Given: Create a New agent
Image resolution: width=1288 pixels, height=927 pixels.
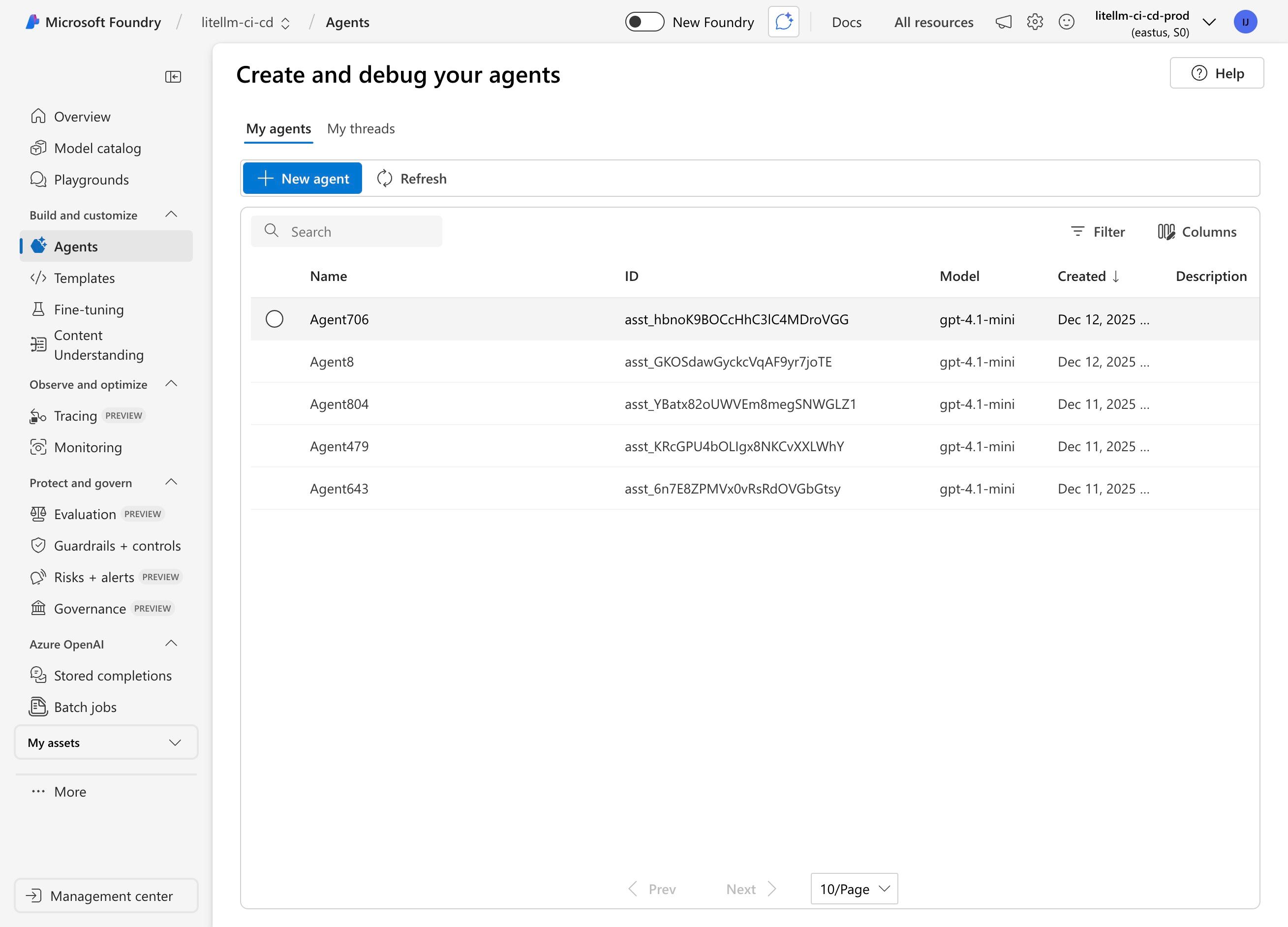Looking at the screenshot, I should (x=302, y=178).
